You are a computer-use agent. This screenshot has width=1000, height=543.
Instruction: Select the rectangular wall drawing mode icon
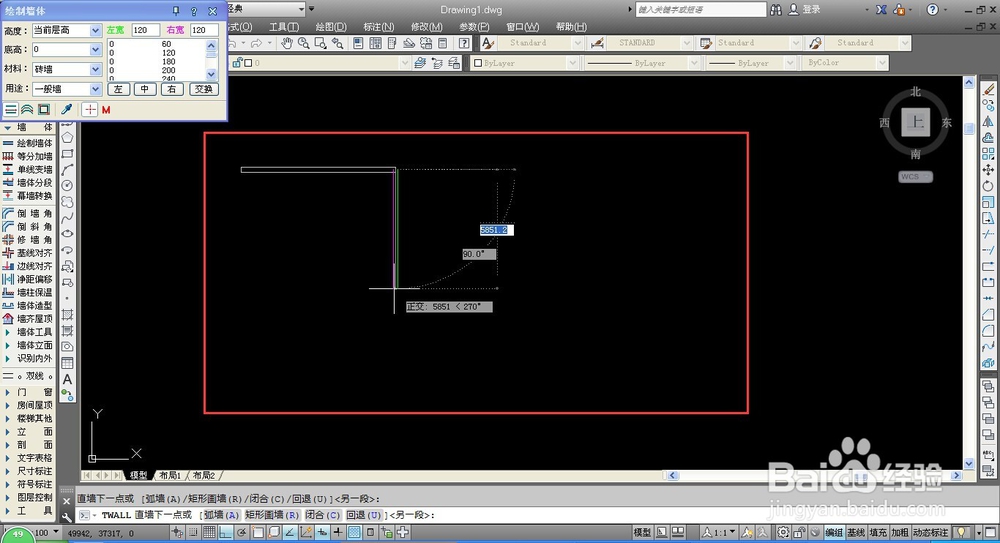pyautogui.click(x=43, y=110)
